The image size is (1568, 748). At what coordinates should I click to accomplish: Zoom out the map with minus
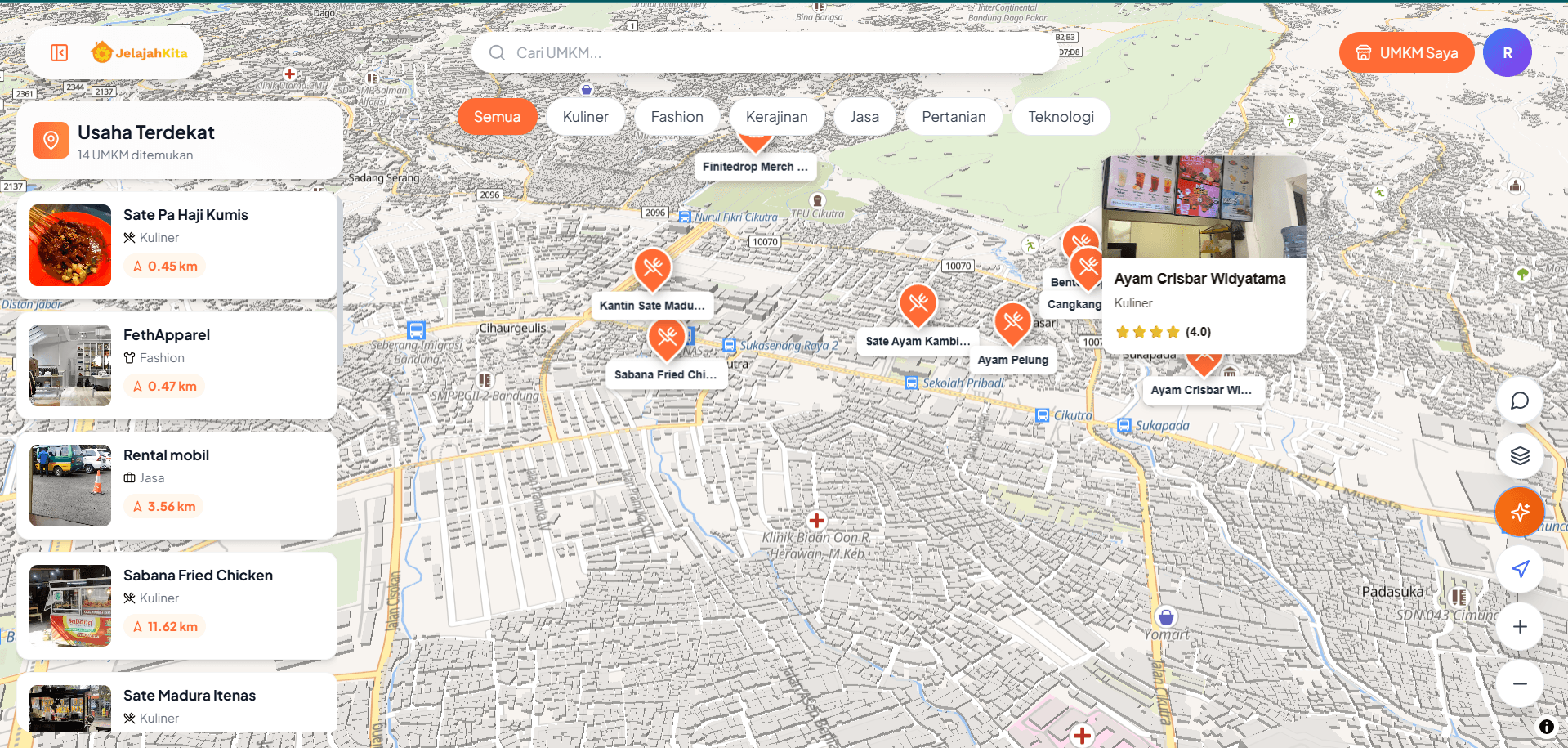tap(1520, 683)
